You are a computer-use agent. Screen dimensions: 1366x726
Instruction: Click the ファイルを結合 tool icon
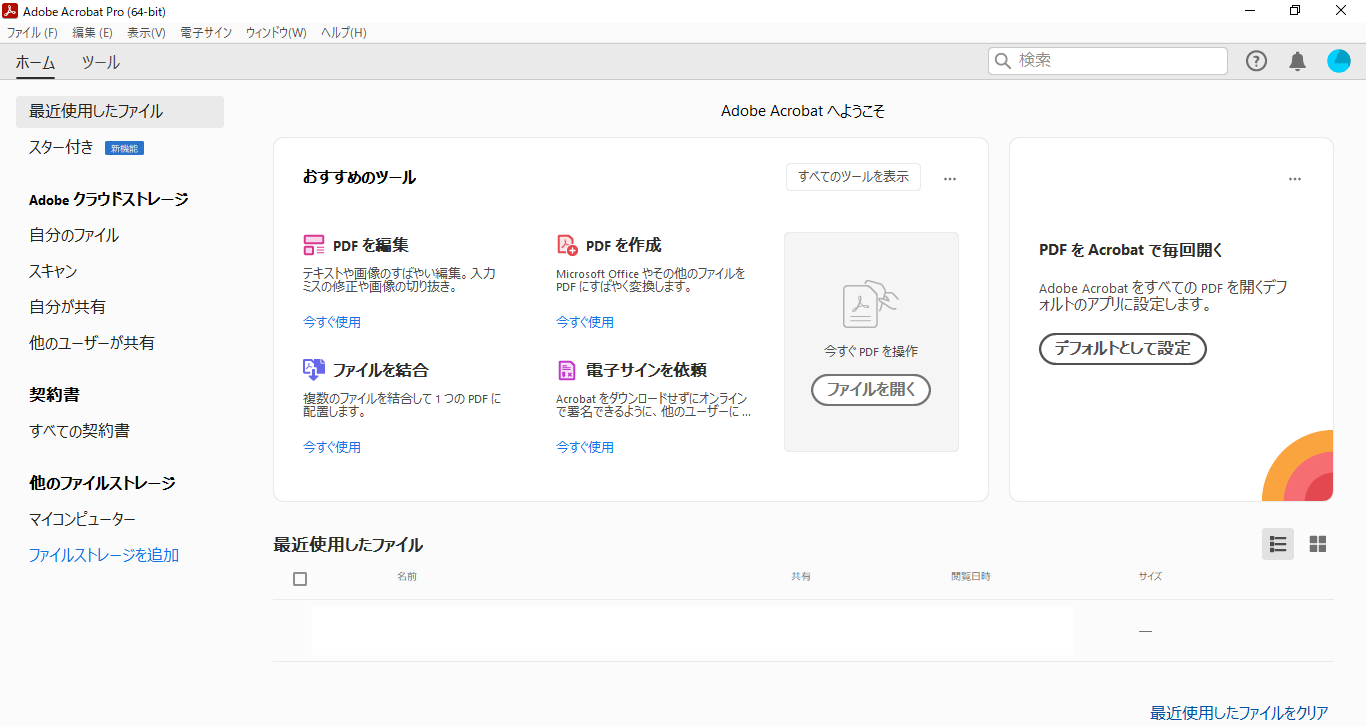coord(314,370)
